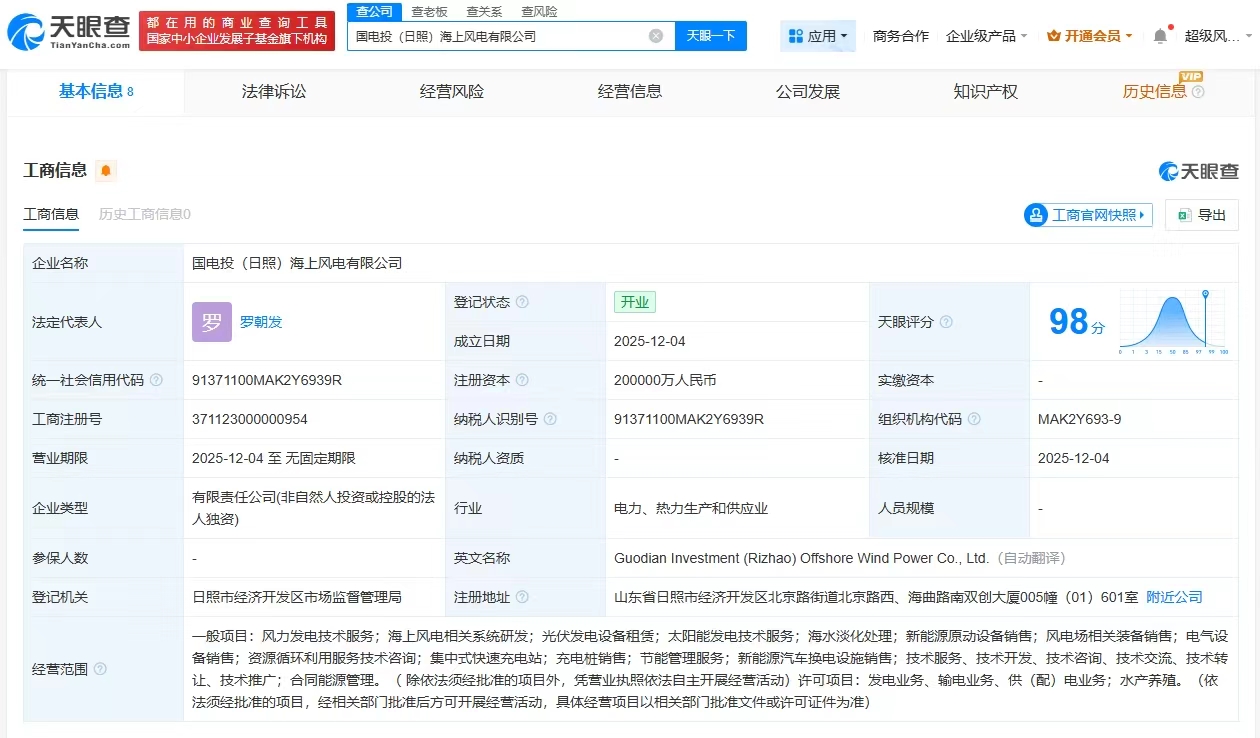1260x738 pixels.
Task: Click the help icon beside 统一社会信用代码
Action: 156,380
